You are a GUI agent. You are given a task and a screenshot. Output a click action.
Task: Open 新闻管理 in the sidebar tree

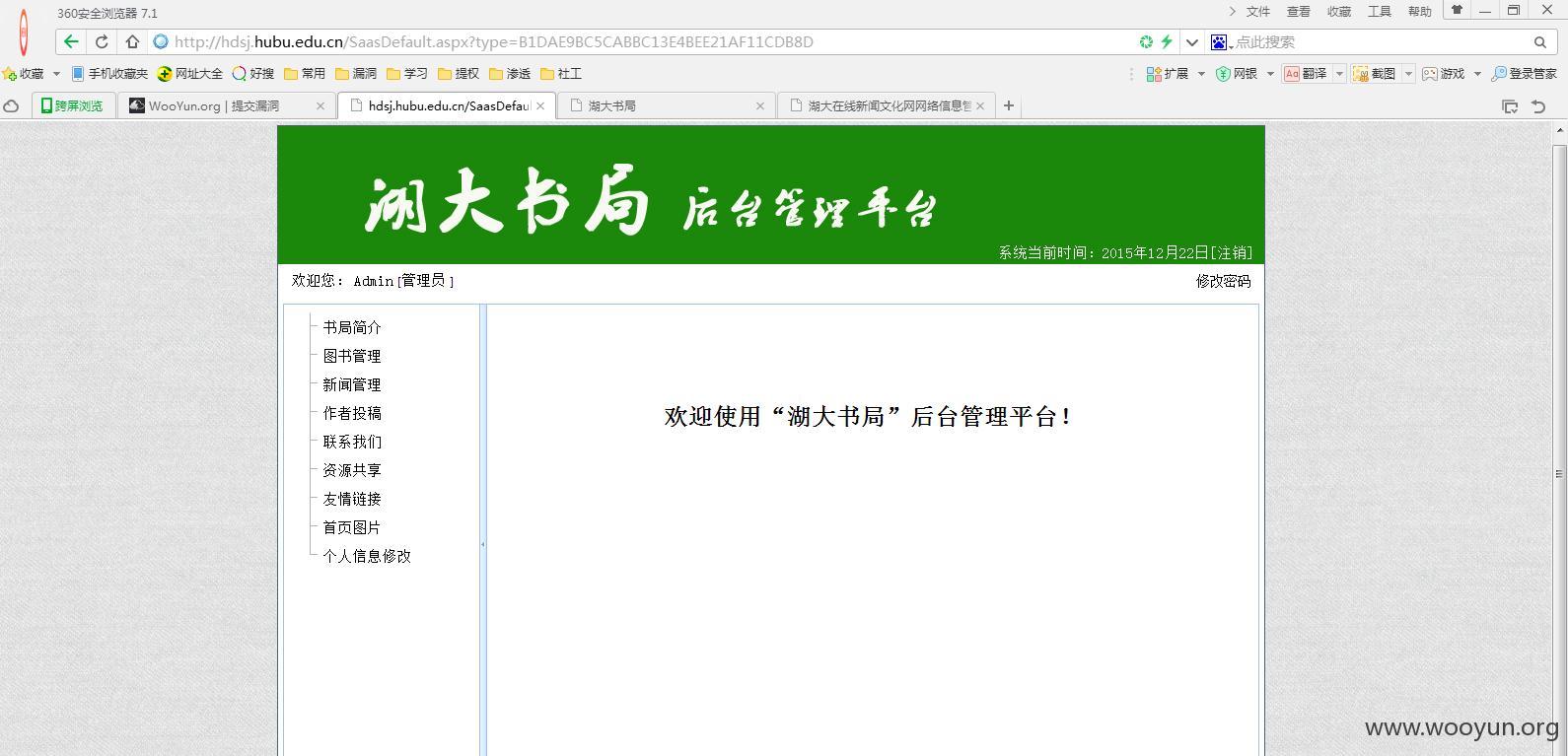coord(352,384)
